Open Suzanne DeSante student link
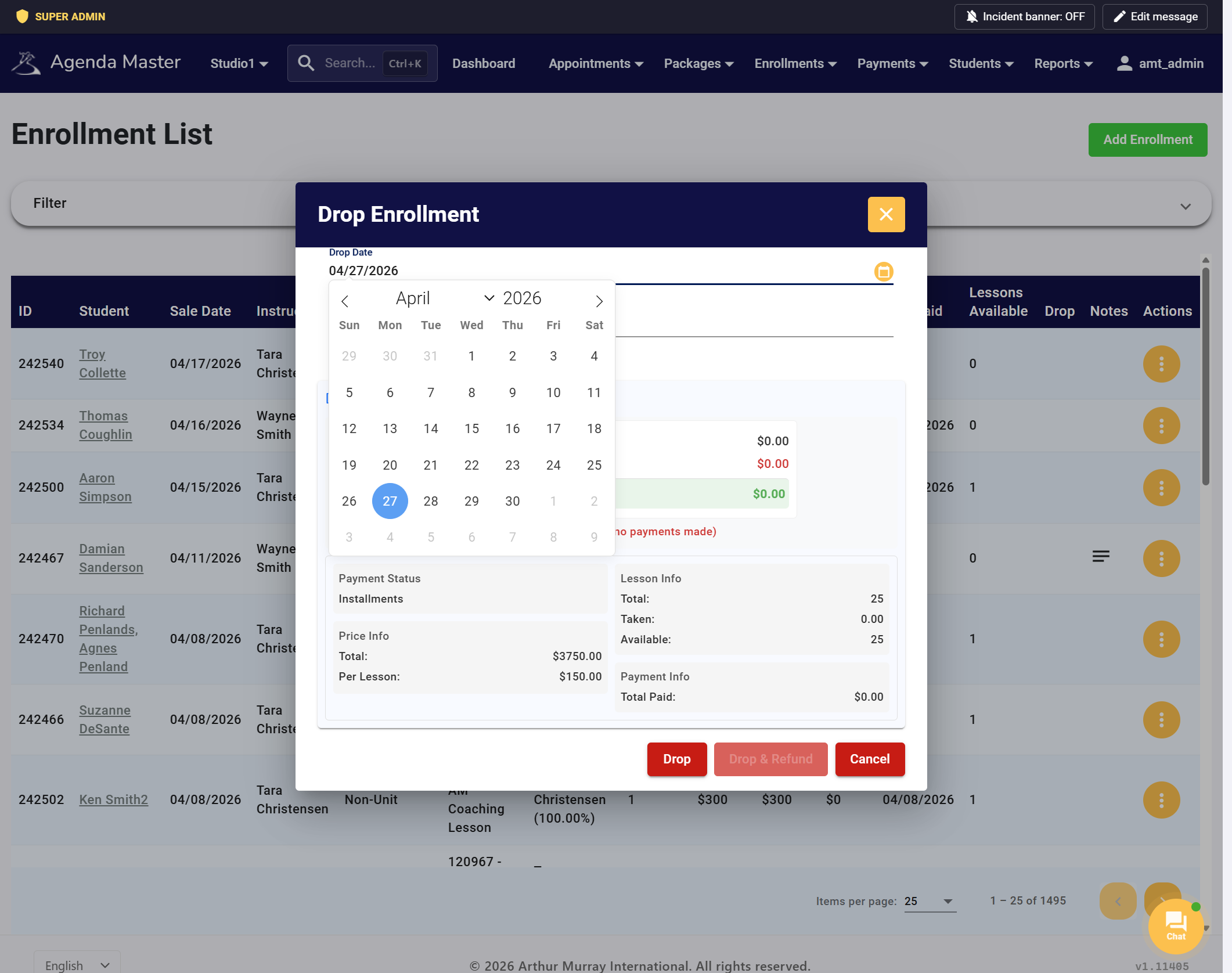This screenshot has width=1232, height=973. point(105,719)
